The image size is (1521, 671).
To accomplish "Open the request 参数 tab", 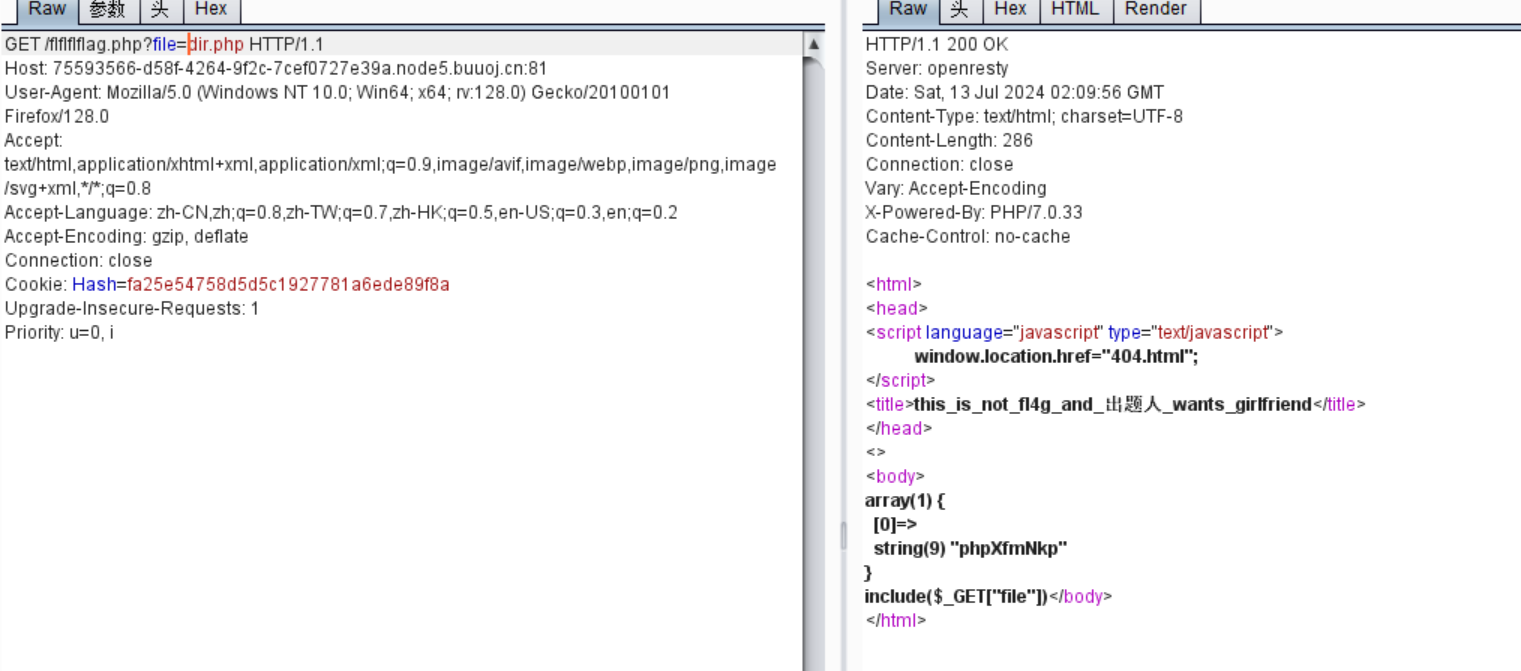I will (107, 9).
